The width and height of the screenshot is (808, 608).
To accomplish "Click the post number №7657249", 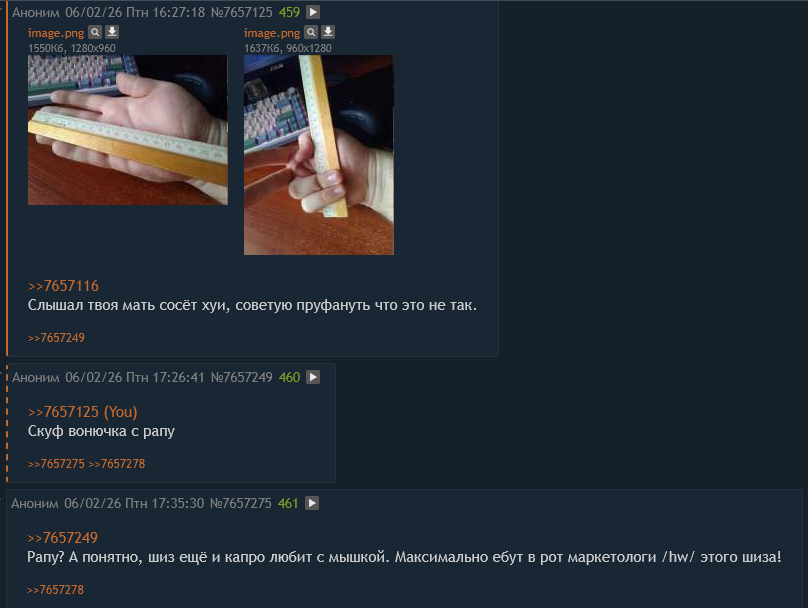I will pos(241,378).
